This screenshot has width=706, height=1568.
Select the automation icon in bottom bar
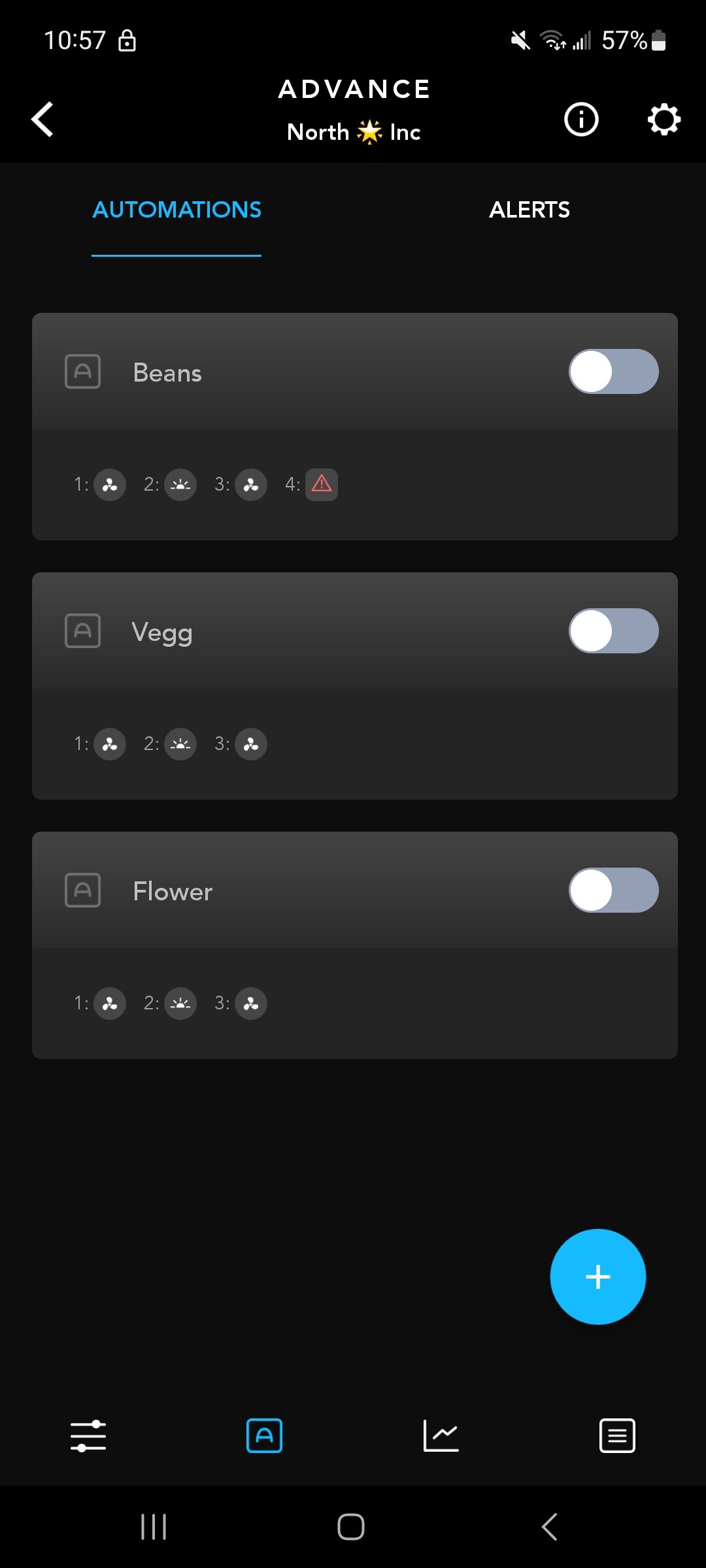[x=264, y=1435]
